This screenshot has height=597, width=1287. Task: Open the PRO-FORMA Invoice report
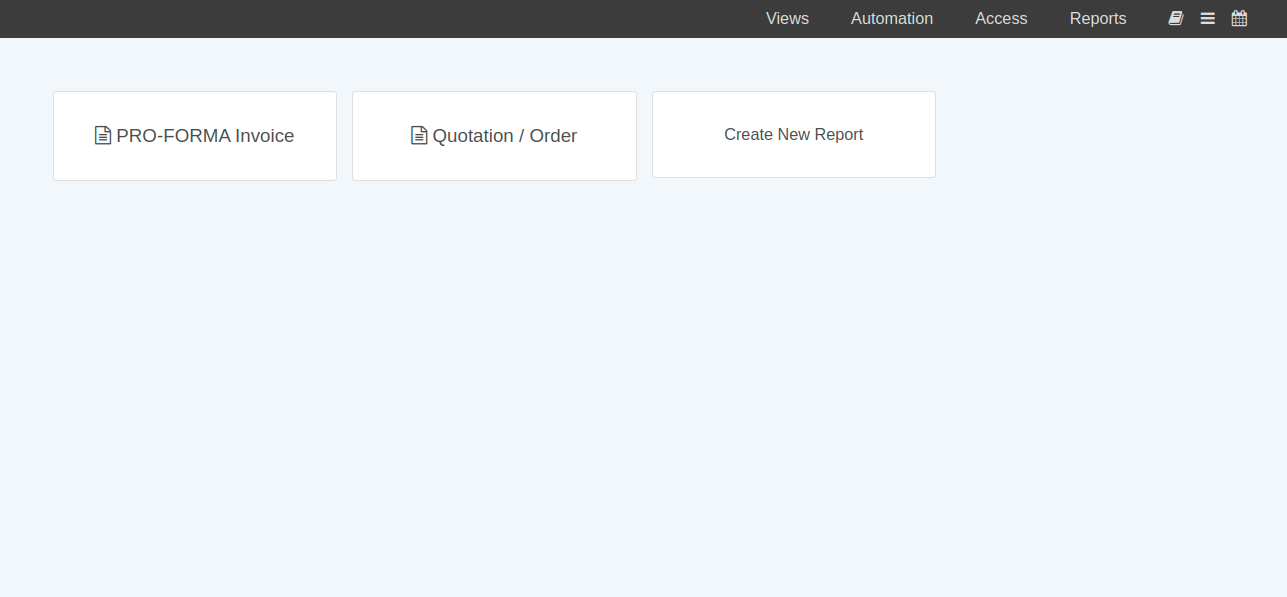coord(195,136)
